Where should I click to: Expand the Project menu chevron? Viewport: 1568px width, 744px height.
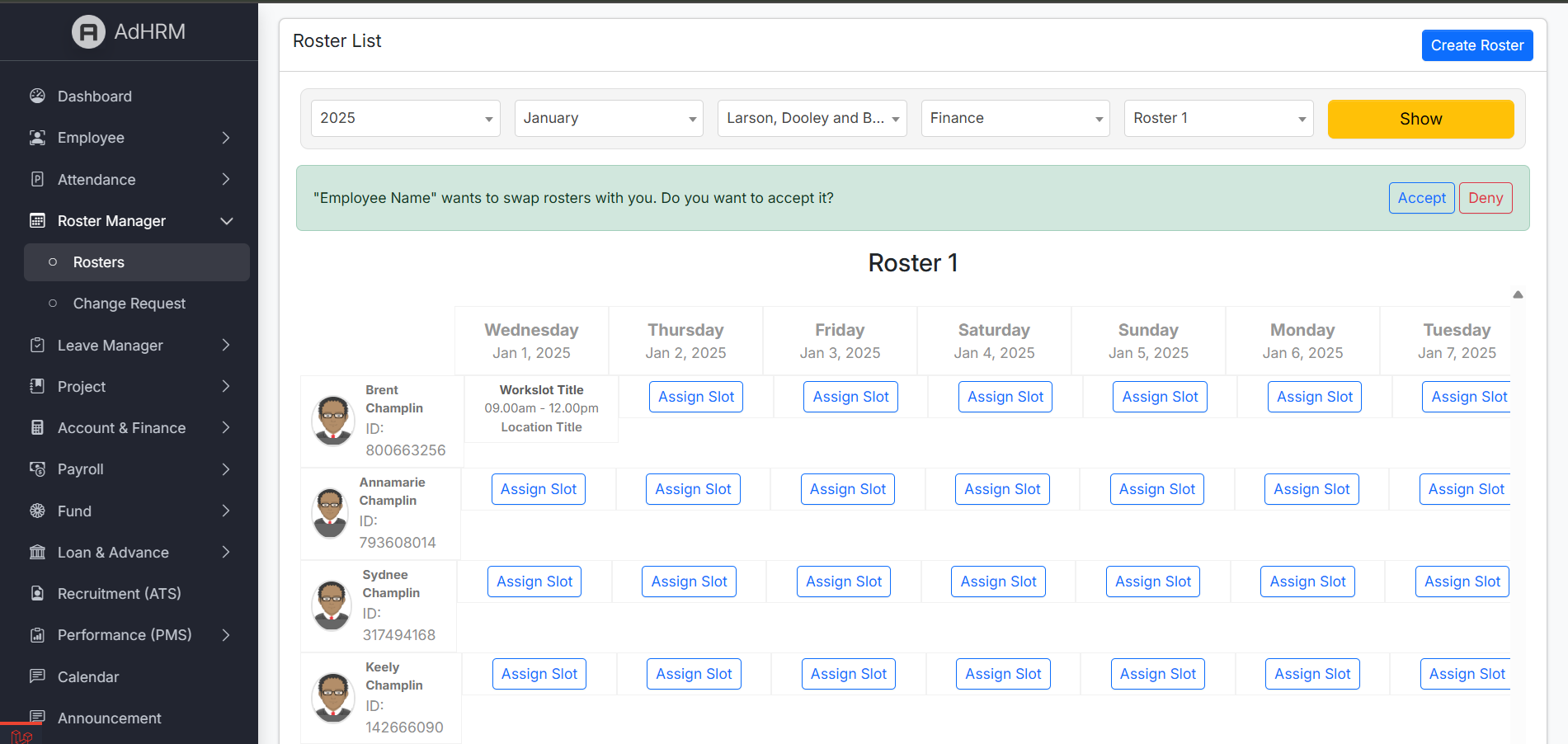(x=226, y=386)
